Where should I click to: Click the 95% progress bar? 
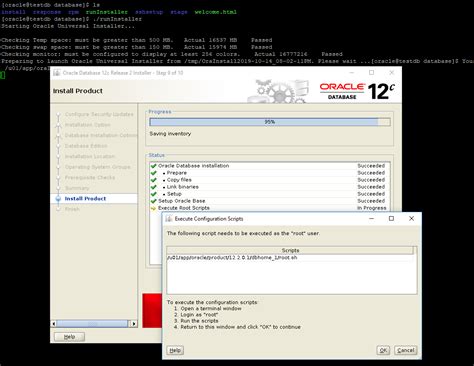tap(270, 122)
